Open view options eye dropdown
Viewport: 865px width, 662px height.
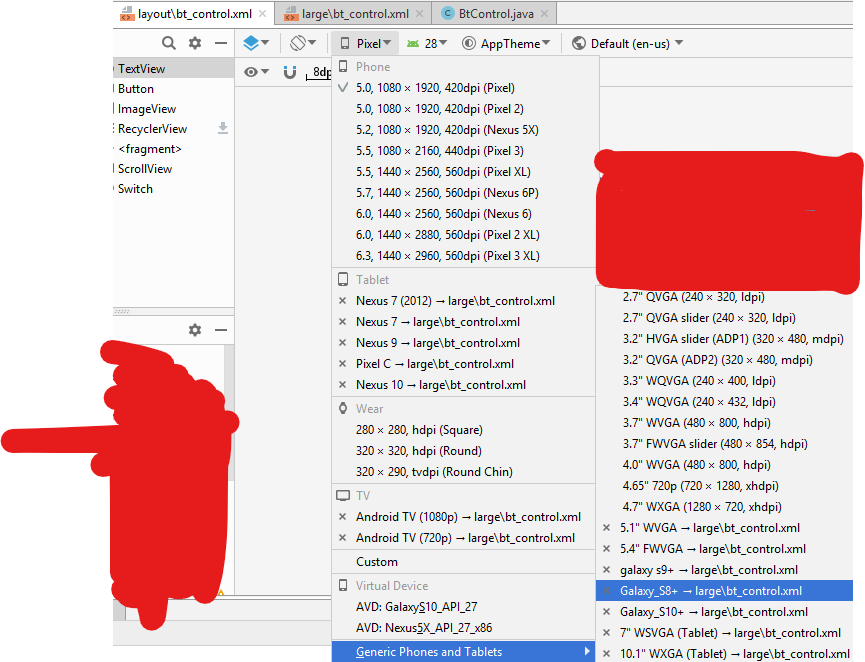257,72
